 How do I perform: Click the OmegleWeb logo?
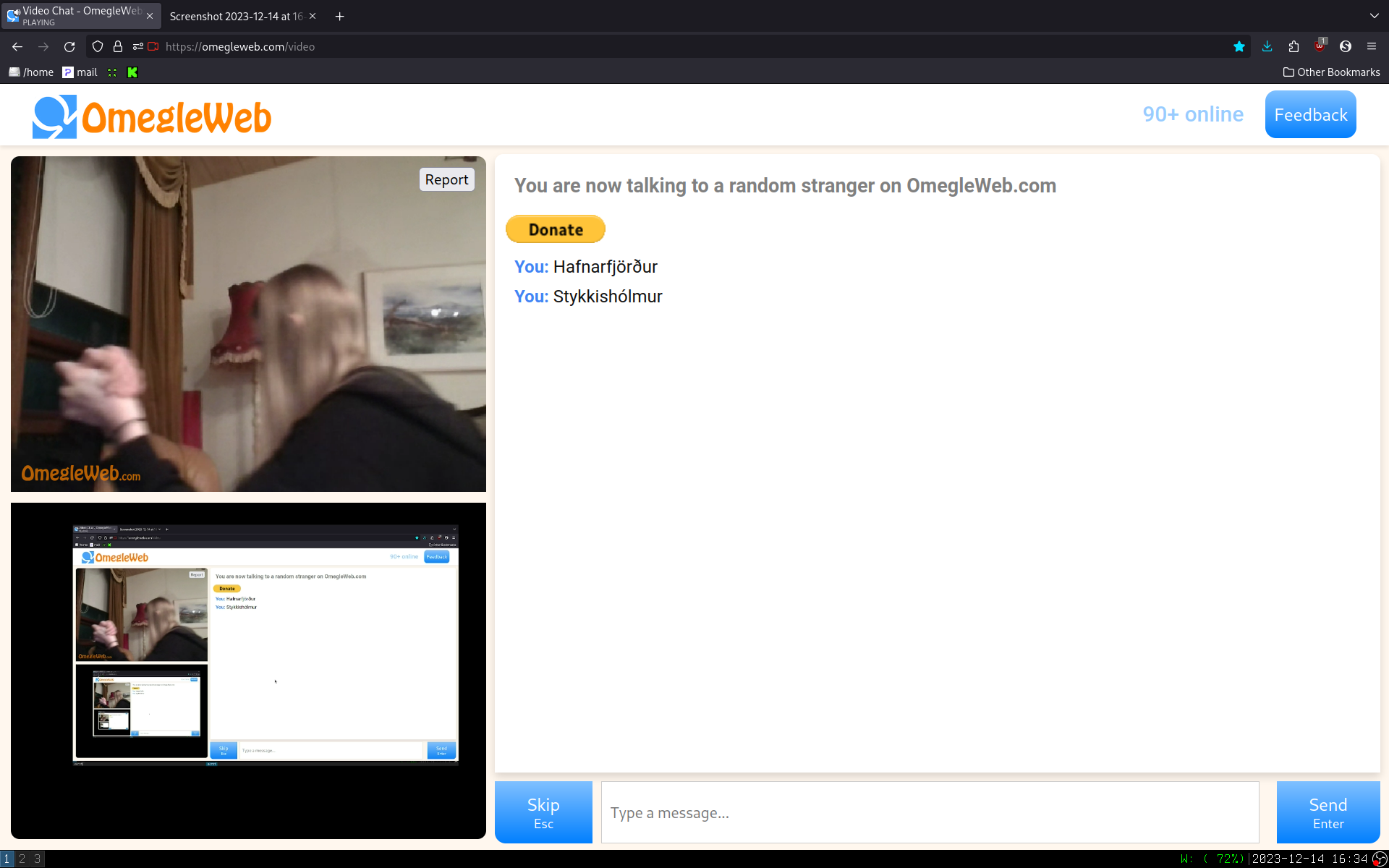pyautogui.click(x=152, y=116)
